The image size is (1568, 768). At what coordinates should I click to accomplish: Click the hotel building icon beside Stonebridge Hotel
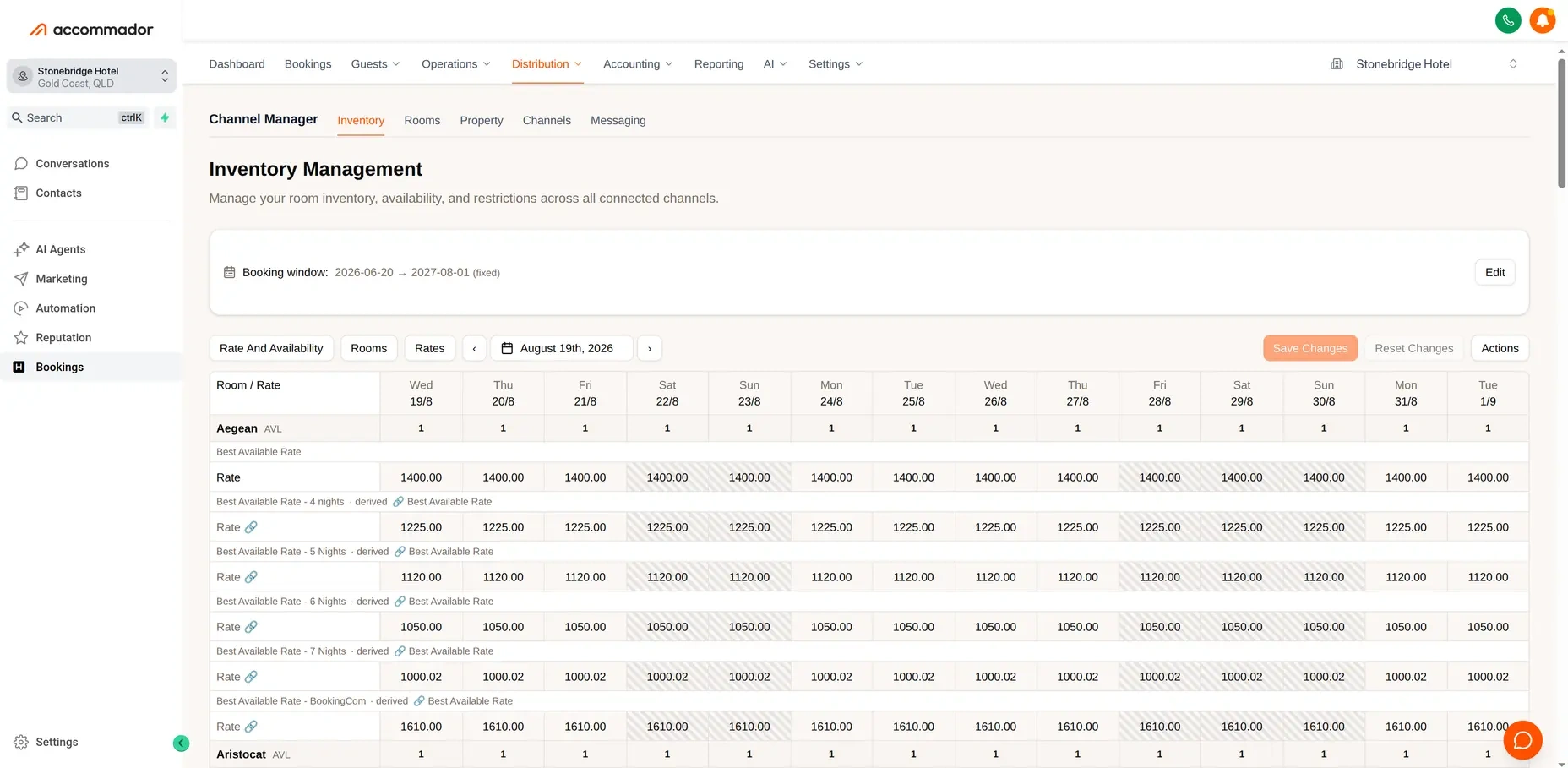pyautogui.click(x=1337, y=64)
